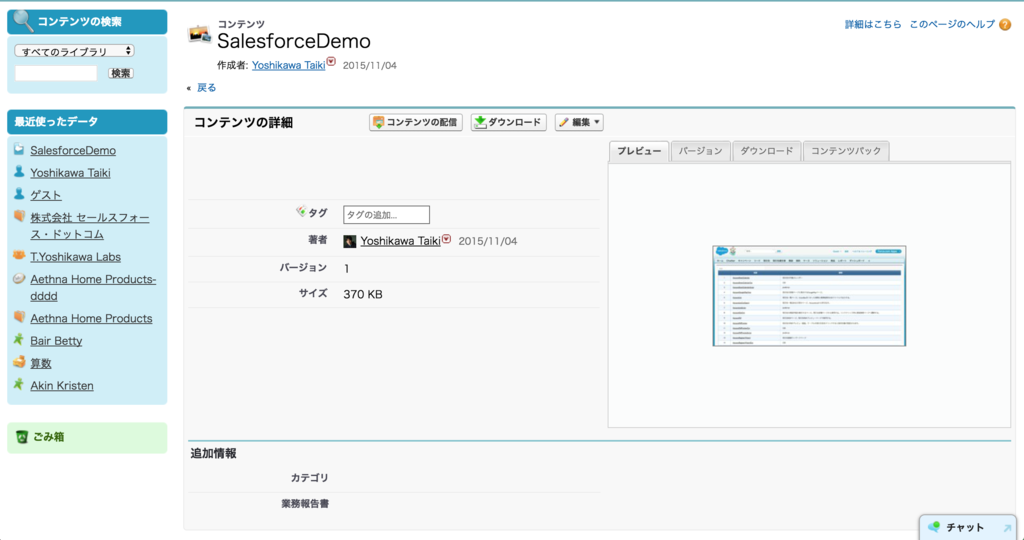Screen dimensions: 1024x540
Task: Open the すべてのライブラリ dropdown
Action: coord(74,51)
